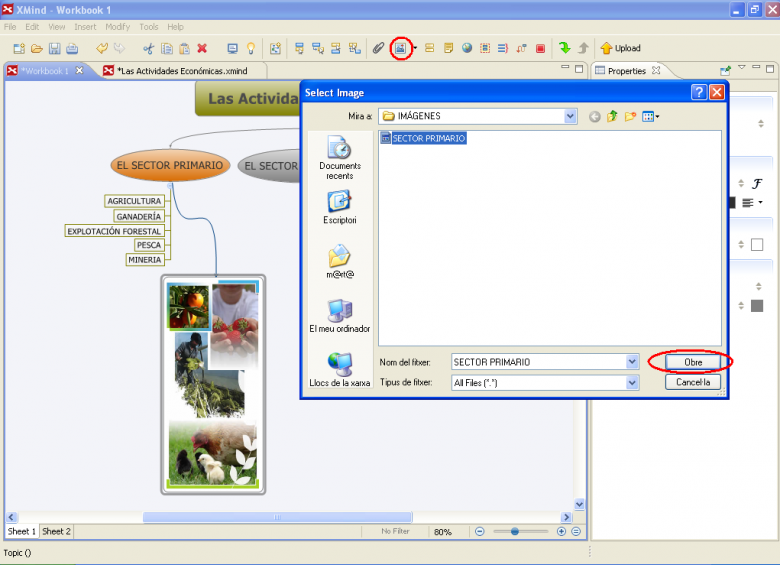
Task: Open the Insert menu
Action: 85,27
